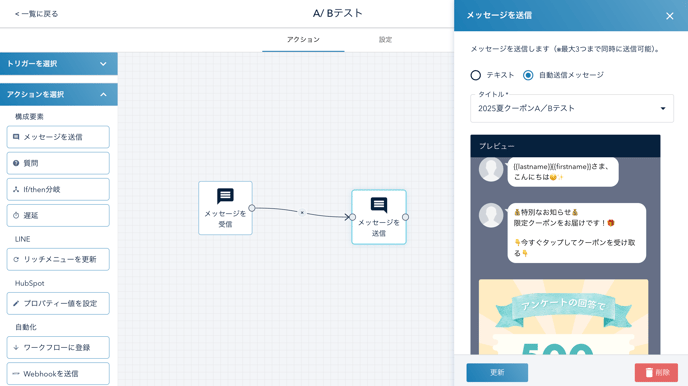
Task: Add リッチメニューを更新 action
Action: pos(58,259)
